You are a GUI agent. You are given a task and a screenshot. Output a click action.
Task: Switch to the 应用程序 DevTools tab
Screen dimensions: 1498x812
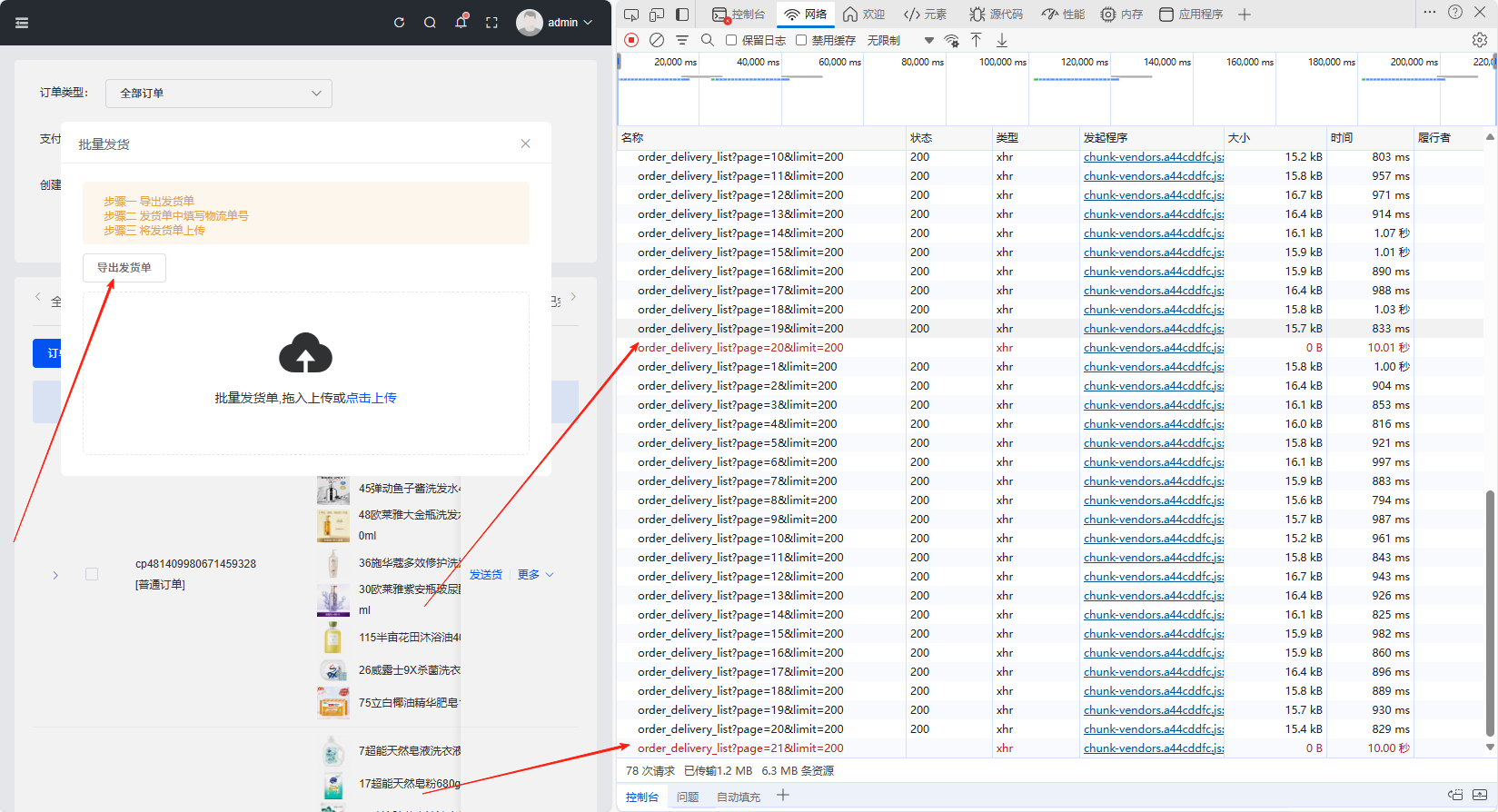click(1191, 15)
